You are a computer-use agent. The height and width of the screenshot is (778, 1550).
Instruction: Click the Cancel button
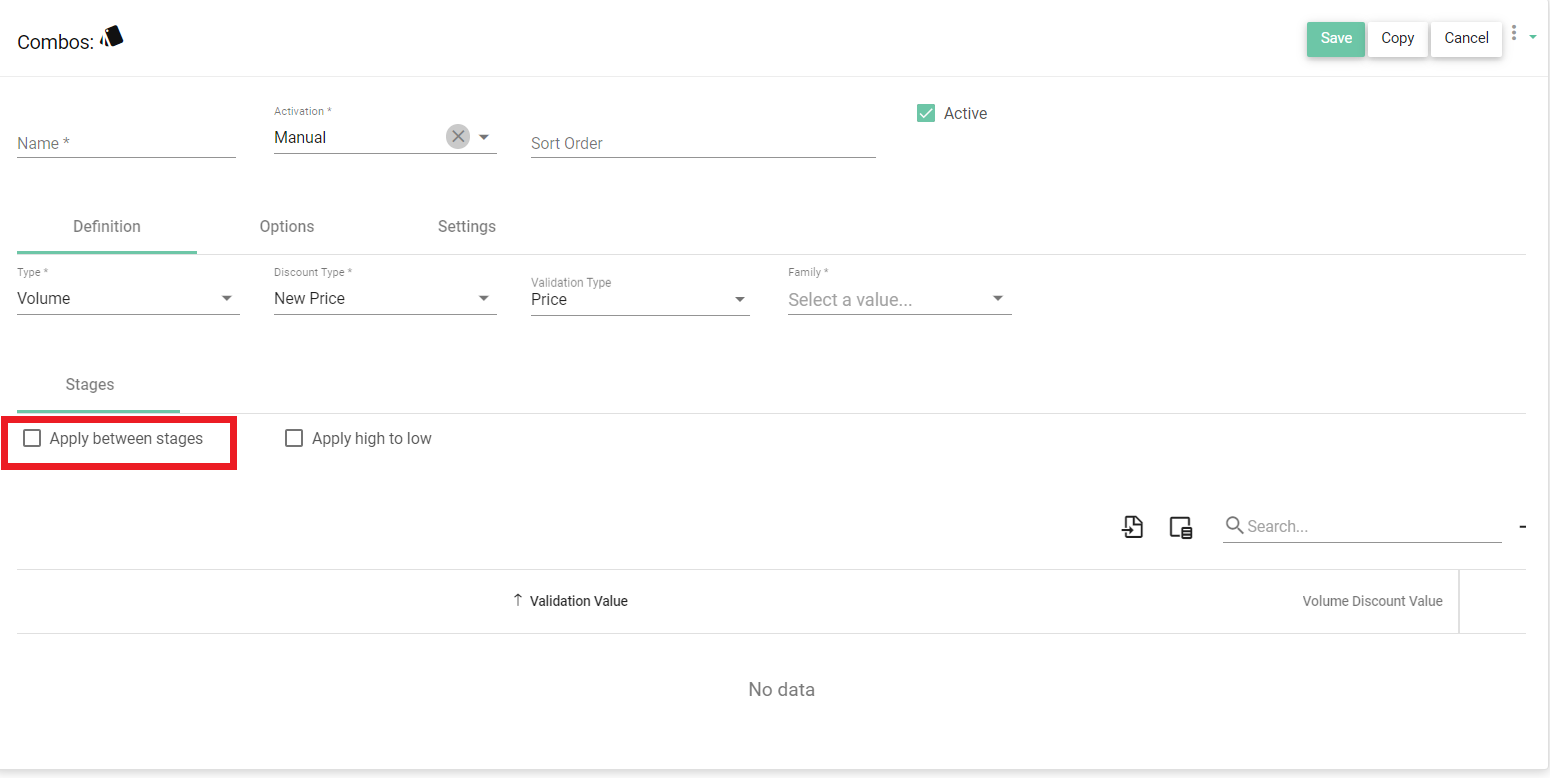click(x=1466, y=38)
